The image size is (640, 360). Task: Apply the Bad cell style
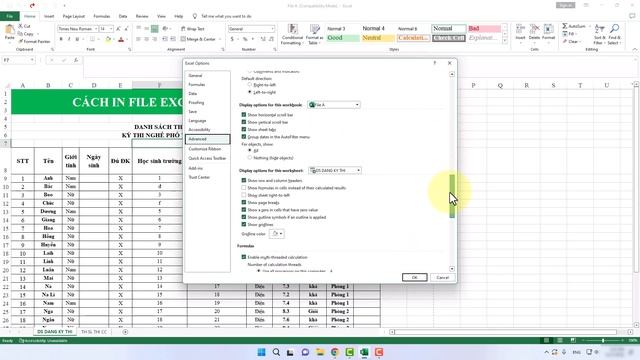coord(484,28)
